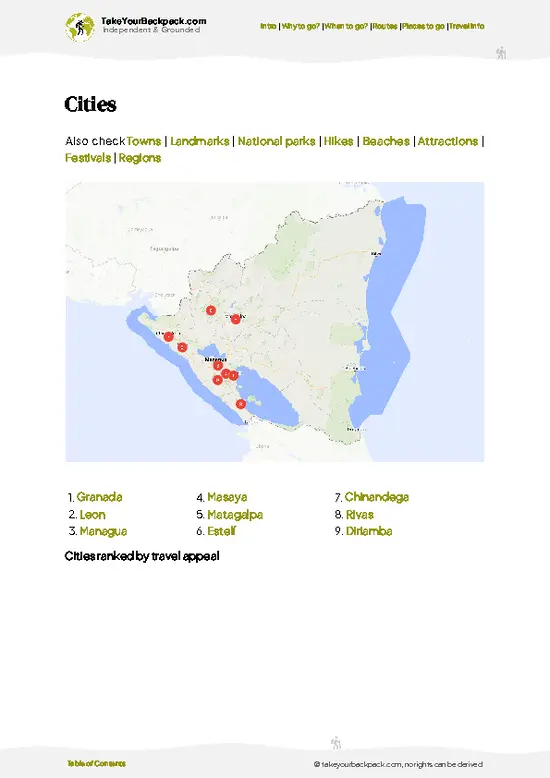Select map marker 2 for León
Viewport: 550px width, 778px height.
click(182, 347)
